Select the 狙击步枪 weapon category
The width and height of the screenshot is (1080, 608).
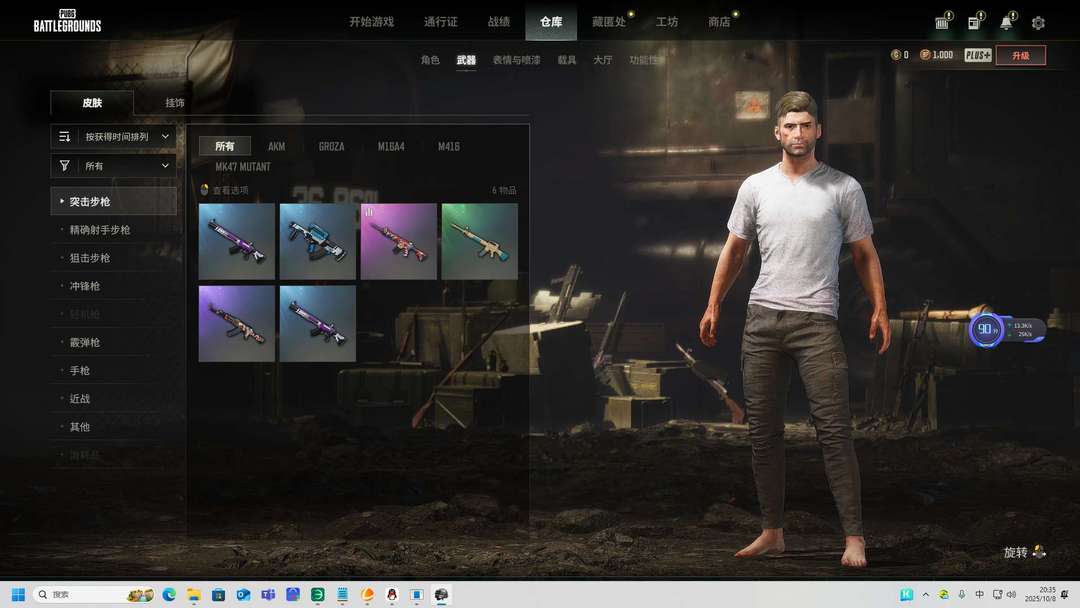point(90,258)
